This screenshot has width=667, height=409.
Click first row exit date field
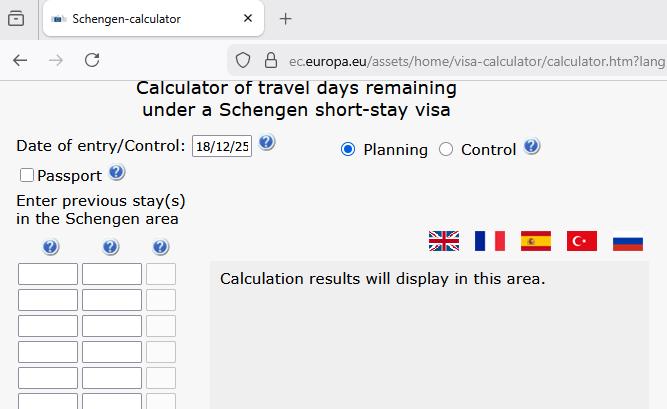(x=112, y=274)
